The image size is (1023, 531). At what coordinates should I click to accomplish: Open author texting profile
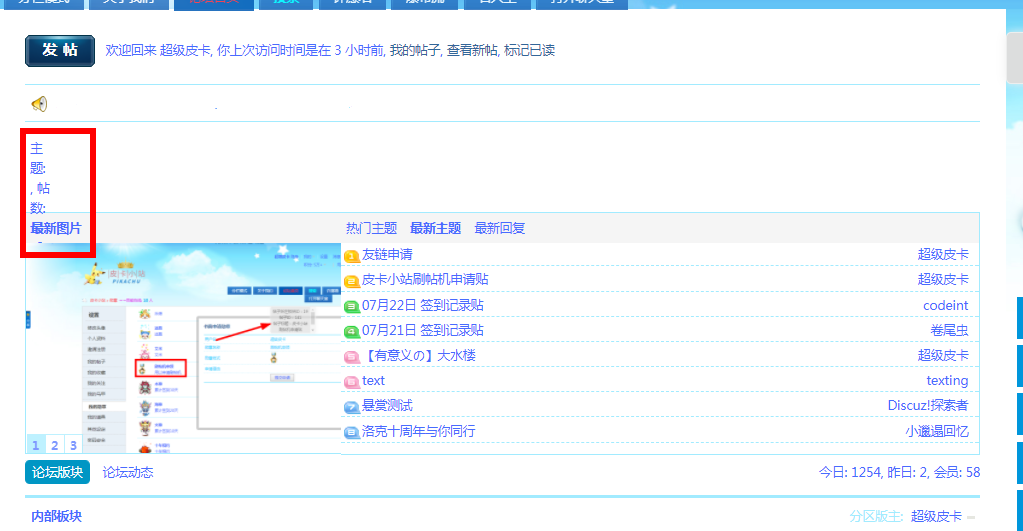947,380
